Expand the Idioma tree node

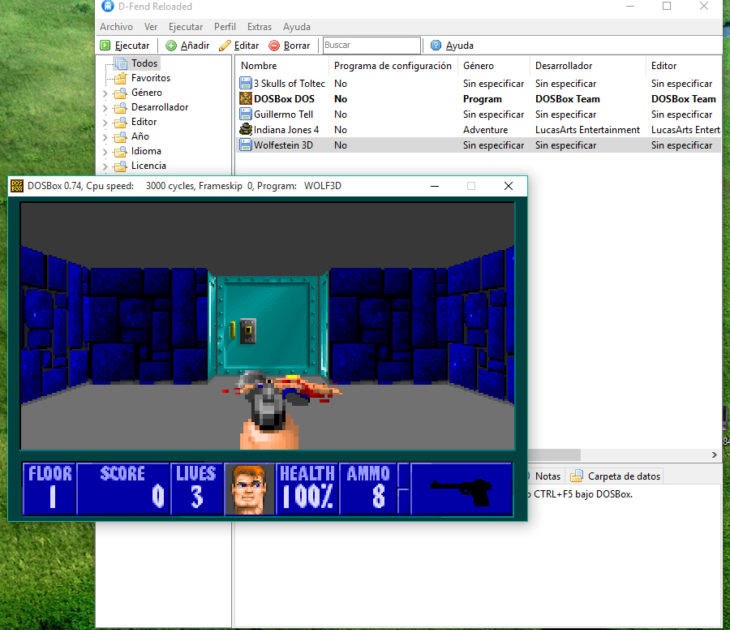coord(105,151)
